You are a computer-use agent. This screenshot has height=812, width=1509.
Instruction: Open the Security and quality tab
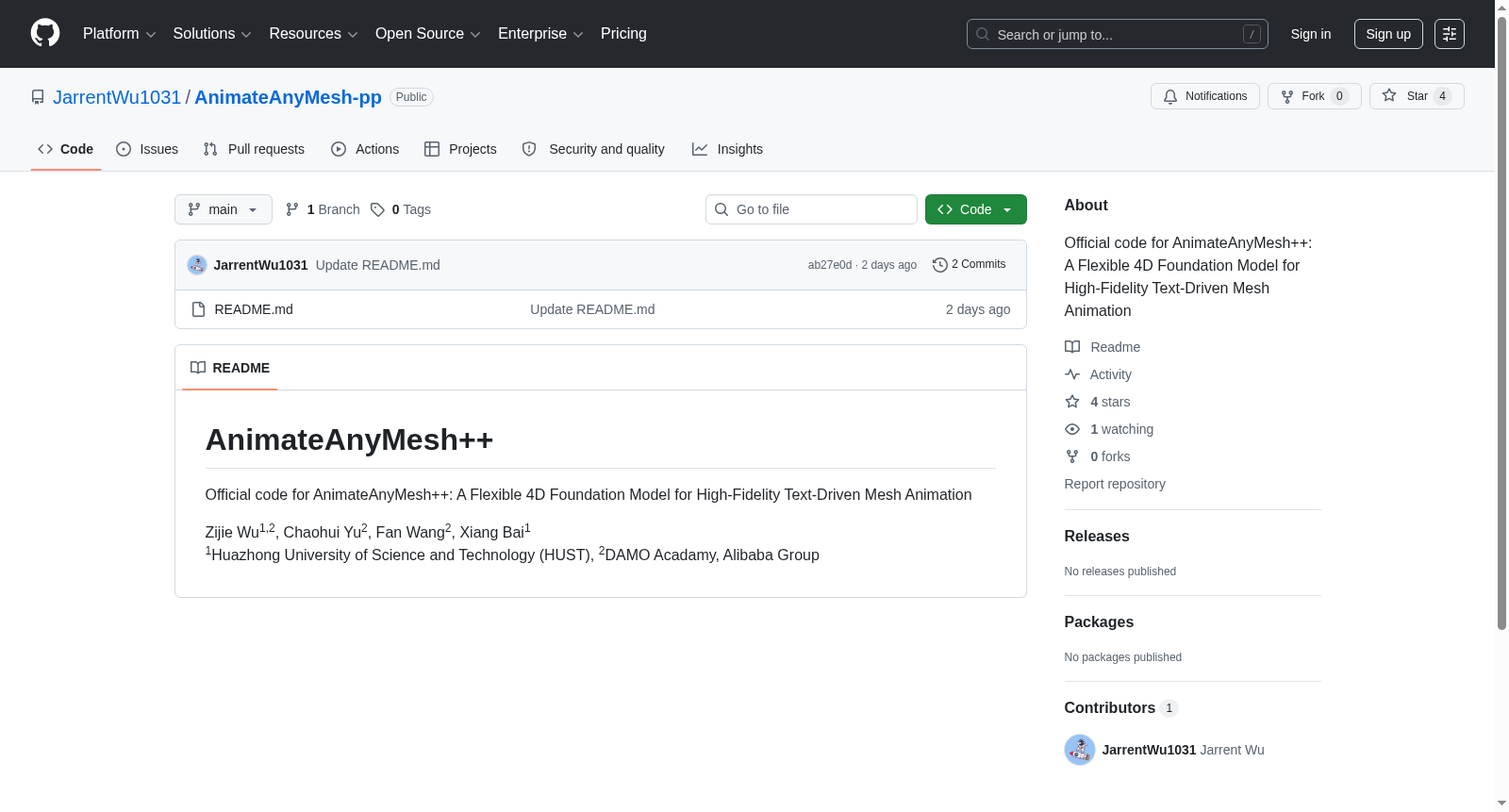pos(593,149)
